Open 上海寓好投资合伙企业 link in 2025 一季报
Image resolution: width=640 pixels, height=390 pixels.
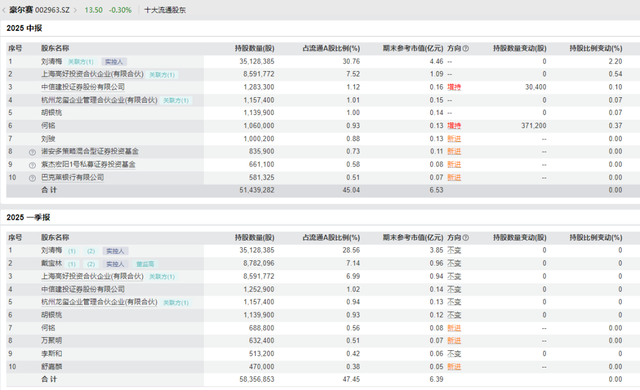(x=92, y=276)
